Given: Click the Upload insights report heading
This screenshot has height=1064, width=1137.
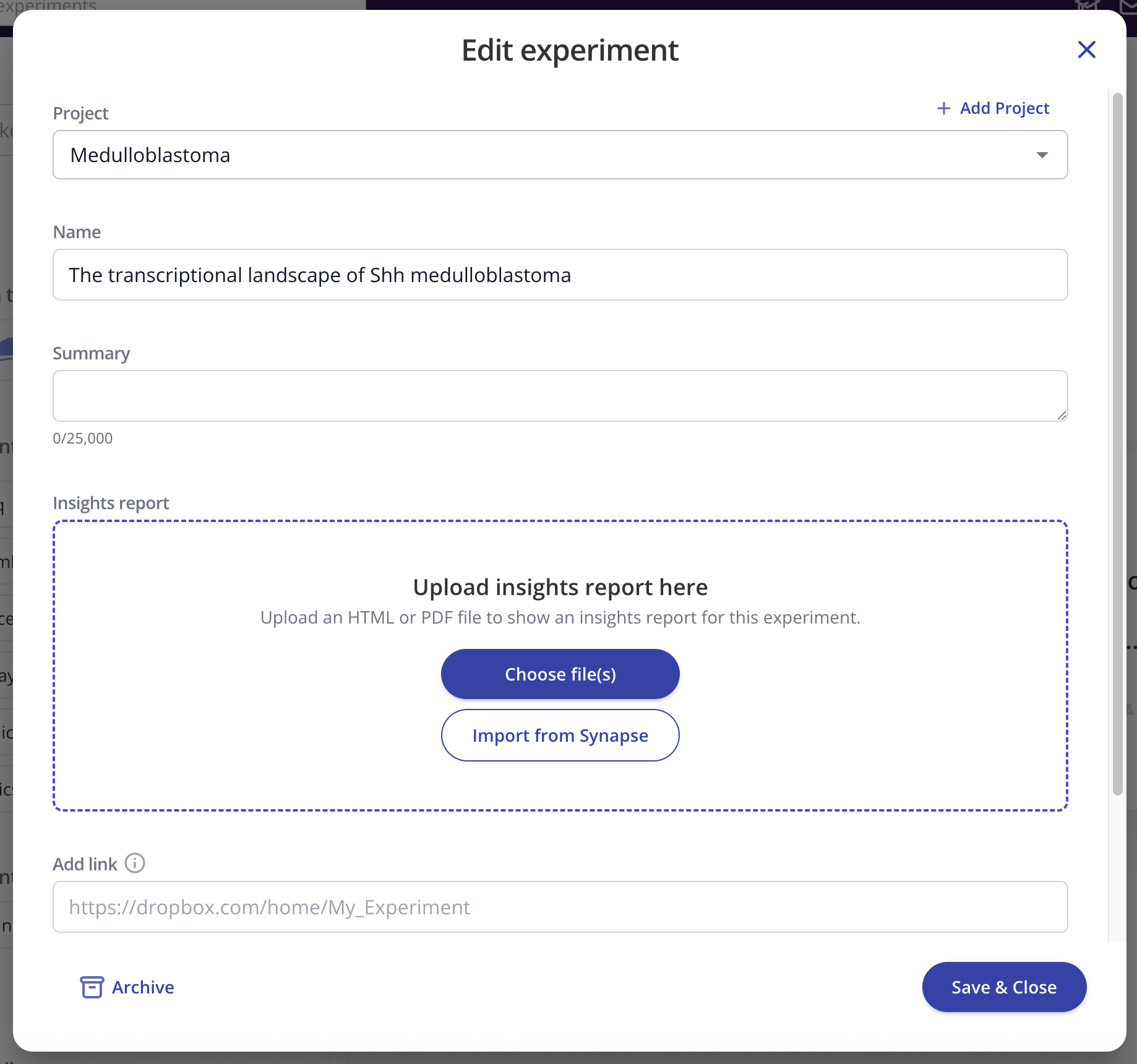Looking at the screenshot, I should (x=560, y=587).
